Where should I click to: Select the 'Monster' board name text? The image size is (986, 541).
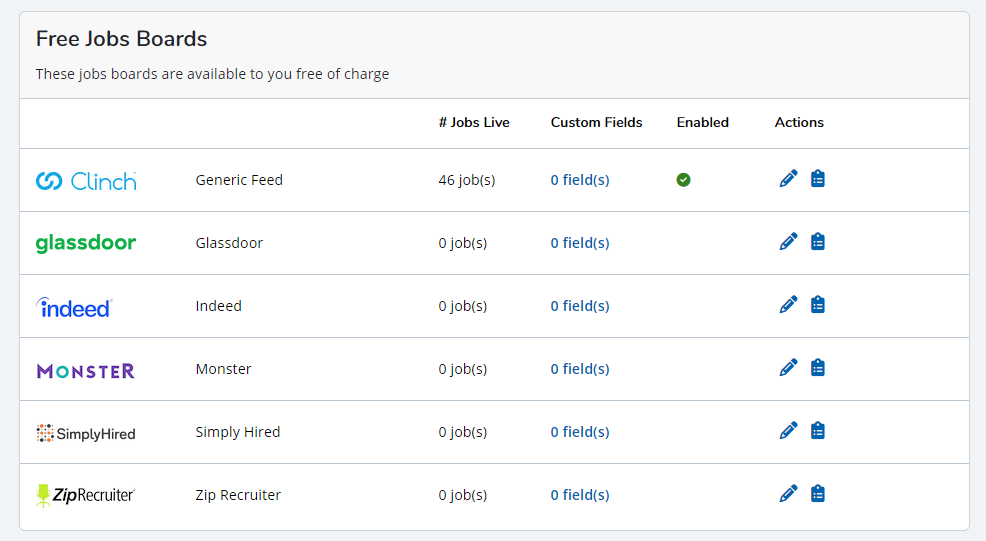(x=223, y=369)
